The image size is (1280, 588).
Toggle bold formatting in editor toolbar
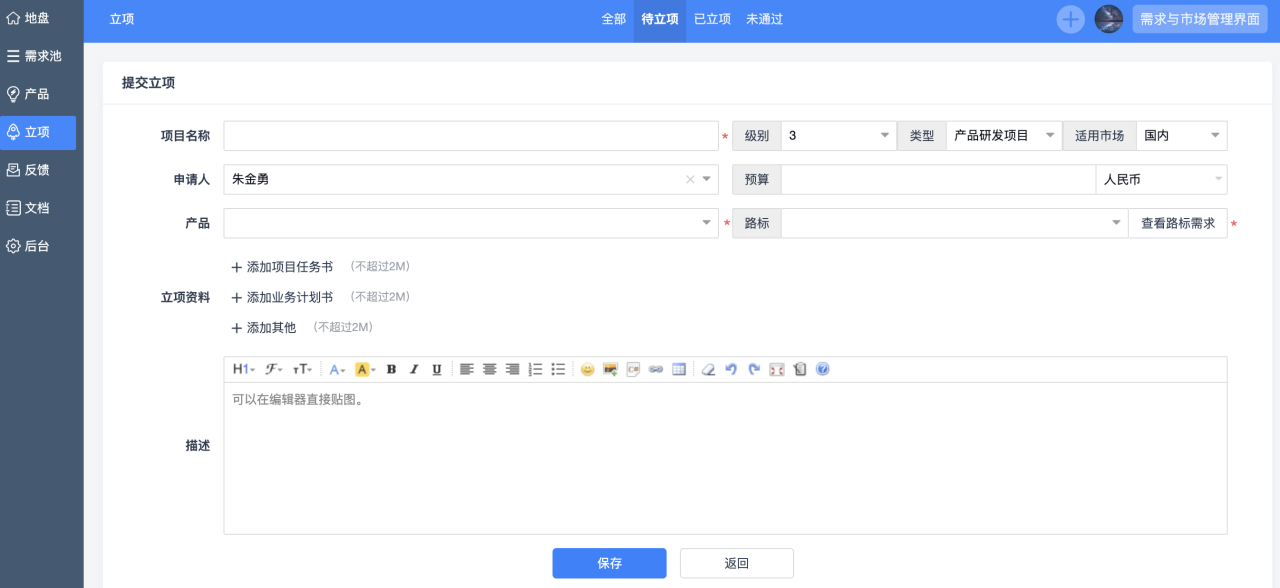pos(391,369)
